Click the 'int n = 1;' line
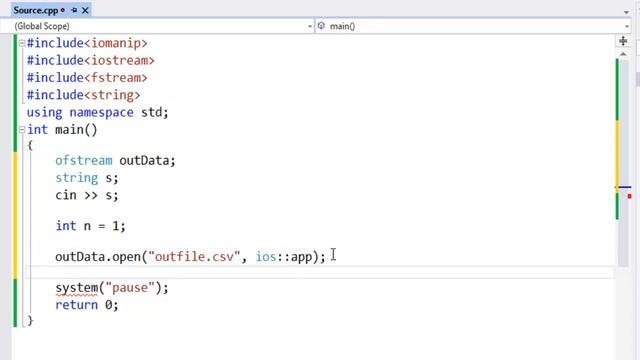640x360 pixels. click(x=90, y=226)
